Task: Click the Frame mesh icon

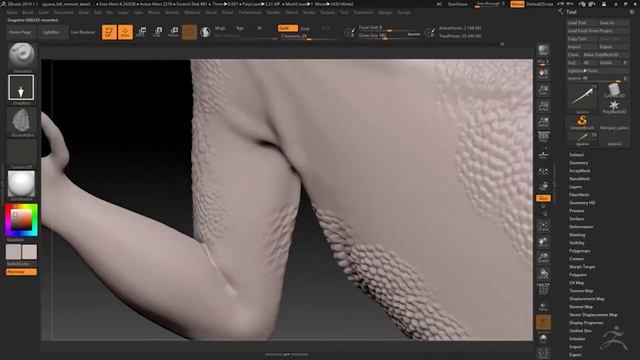Action: (543, 226)
